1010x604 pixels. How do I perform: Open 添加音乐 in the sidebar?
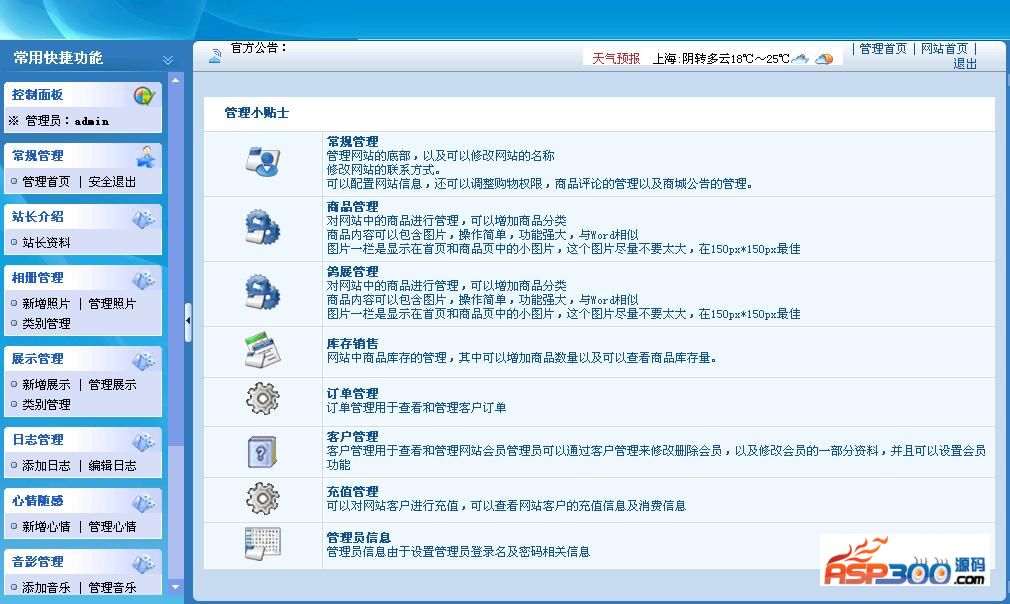click(x=46, y=587)
